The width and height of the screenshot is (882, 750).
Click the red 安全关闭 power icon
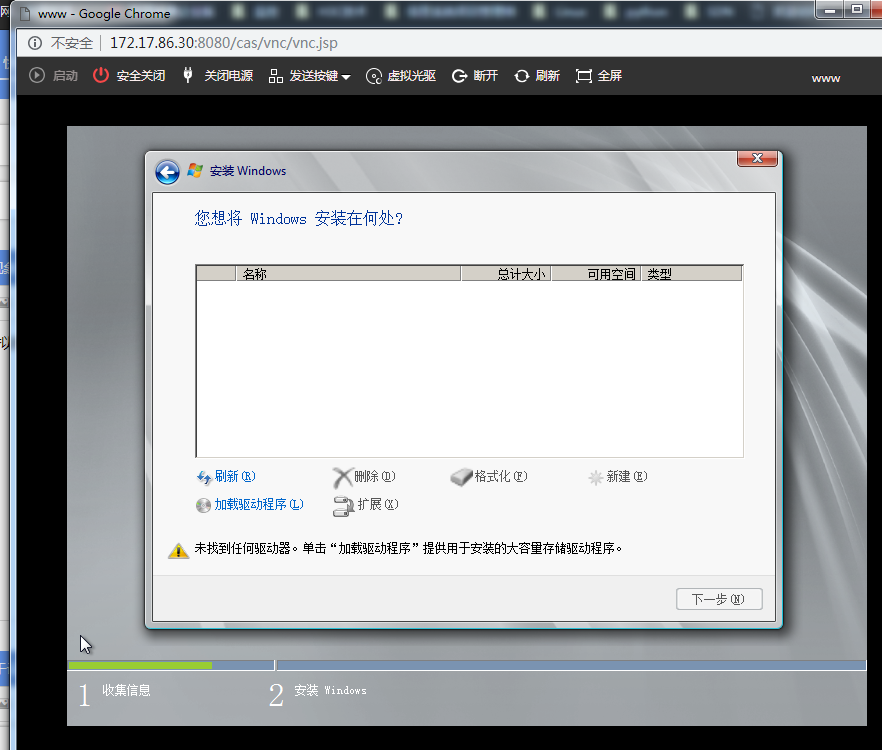[101, 75]
